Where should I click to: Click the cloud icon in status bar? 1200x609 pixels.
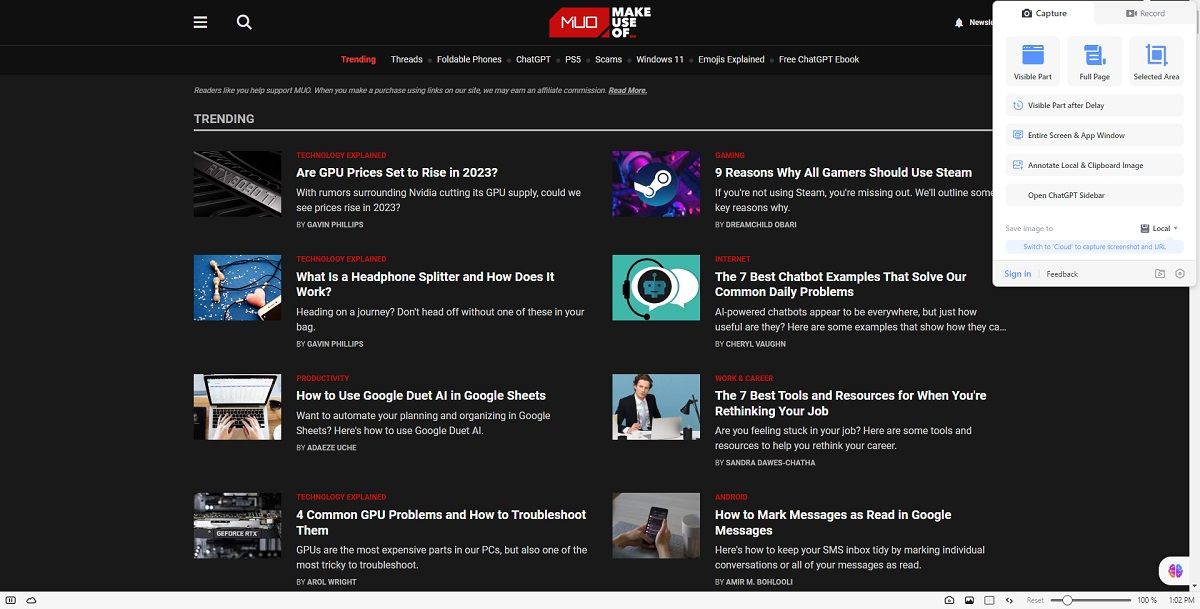click(31, 600)
